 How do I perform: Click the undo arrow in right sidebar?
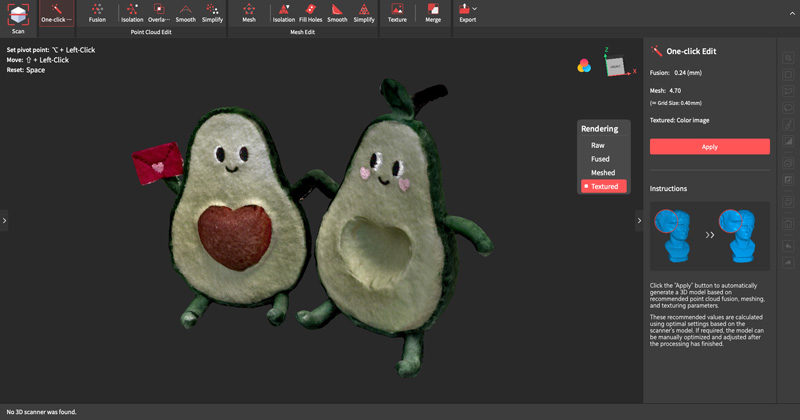[788, 246]
